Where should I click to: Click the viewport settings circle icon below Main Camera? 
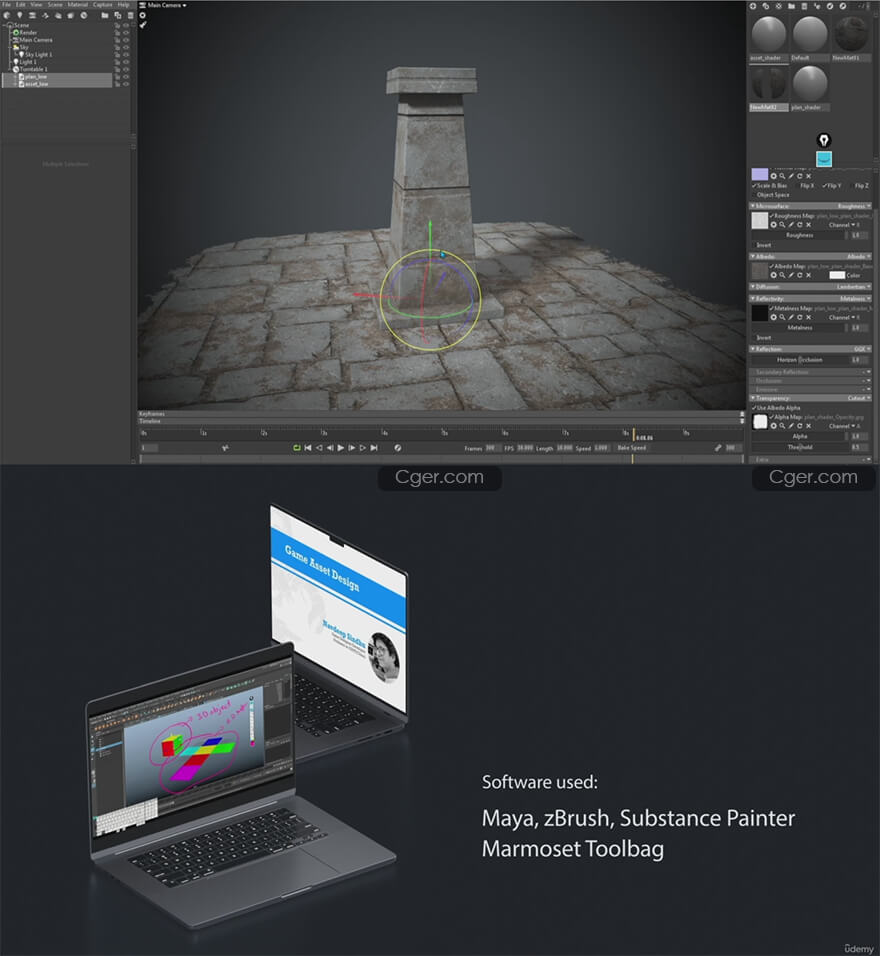pyautogui.click(x=143, y=15)
